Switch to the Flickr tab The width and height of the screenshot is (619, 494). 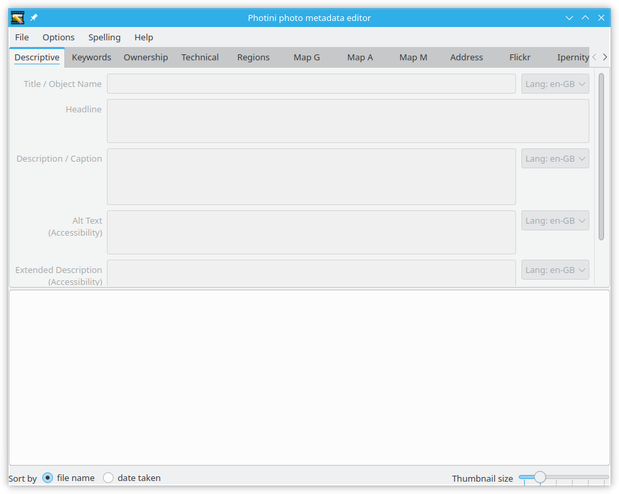[520, 57]
